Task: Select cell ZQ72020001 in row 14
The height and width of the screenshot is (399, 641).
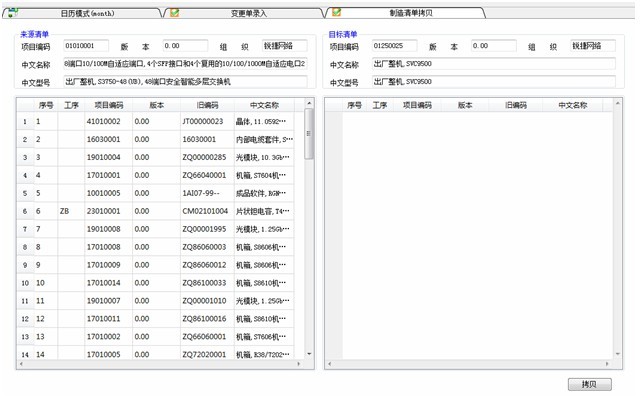Action: coord(207,354)
